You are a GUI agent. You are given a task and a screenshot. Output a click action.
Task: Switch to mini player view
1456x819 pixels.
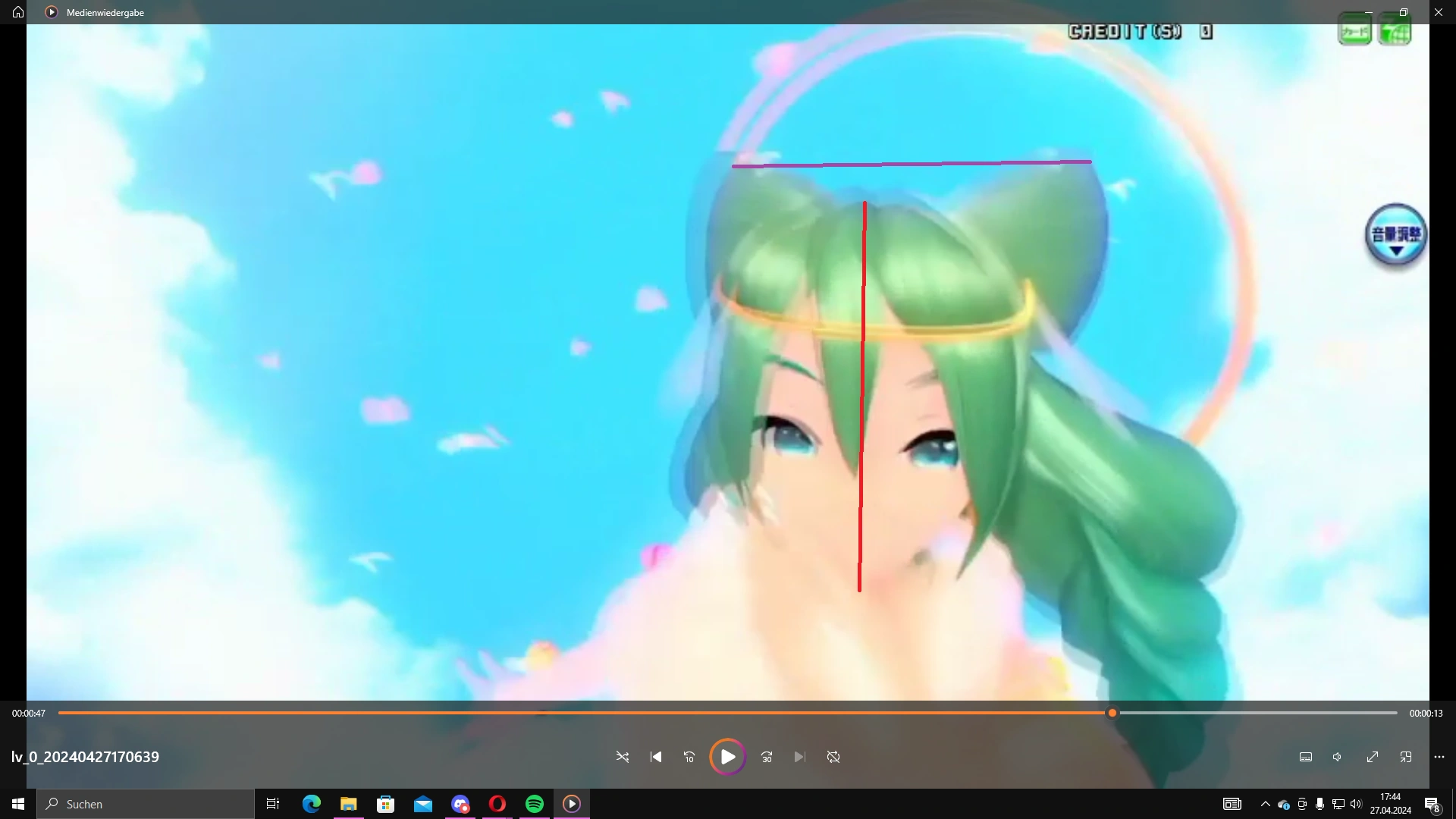click(x=1406, y=757)
